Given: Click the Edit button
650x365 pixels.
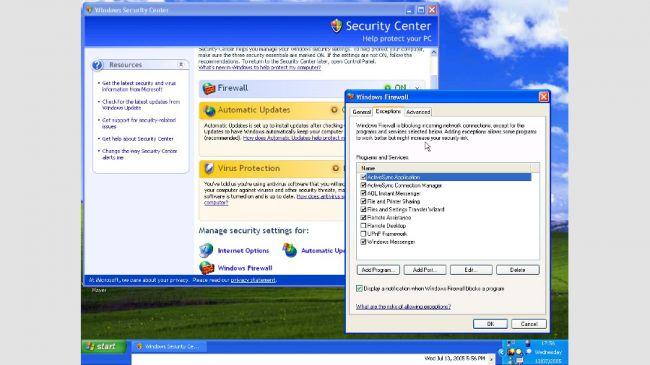Looking at the screenshot, I should tap(471, 270).
